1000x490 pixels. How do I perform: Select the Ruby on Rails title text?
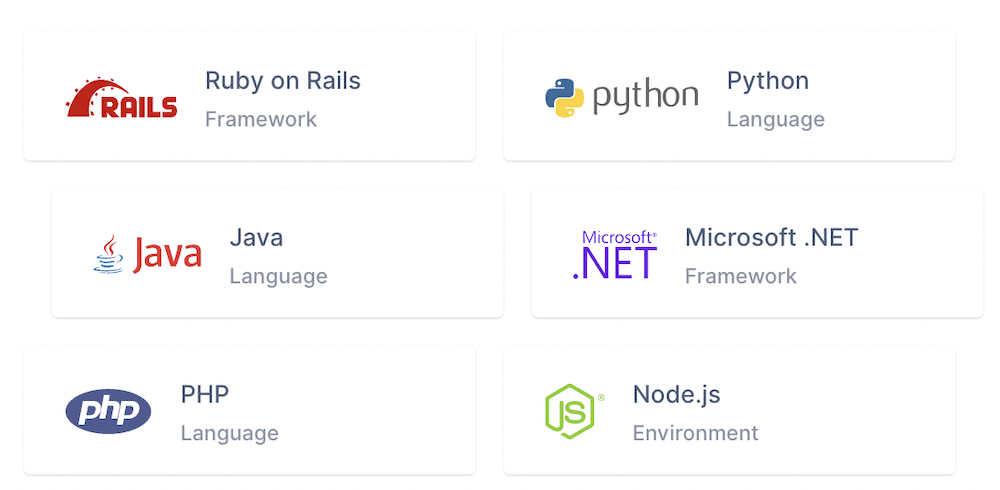click(282, 81)
